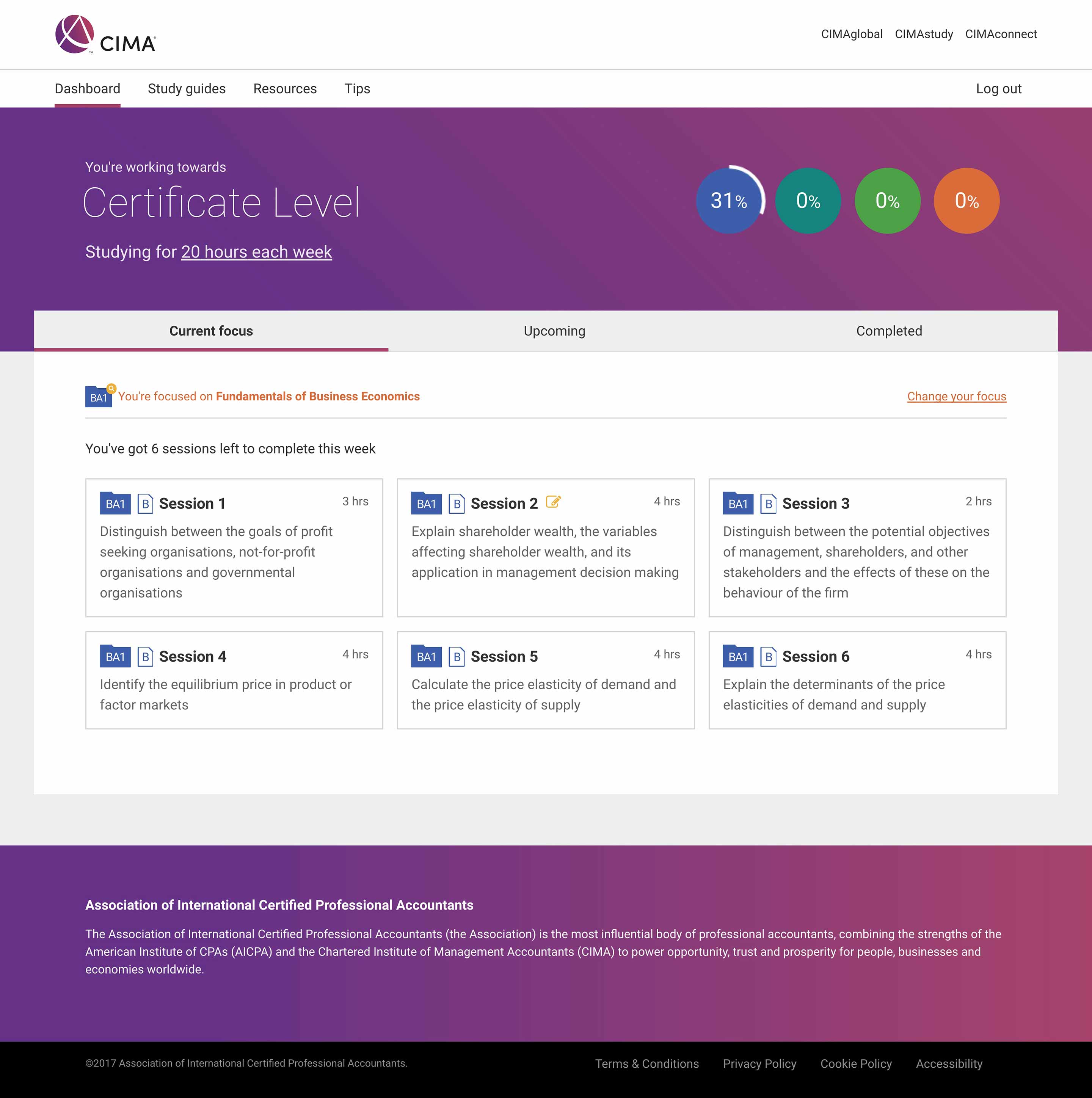The height and width of the screenshot is (1098, 1092).
Task: Click the ©2017 copyright text
Action: click(246, 1063)
